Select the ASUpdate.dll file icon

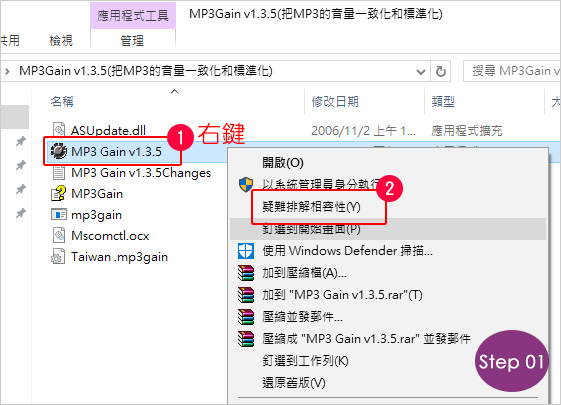pyautogui.click(x=59, y=130)
